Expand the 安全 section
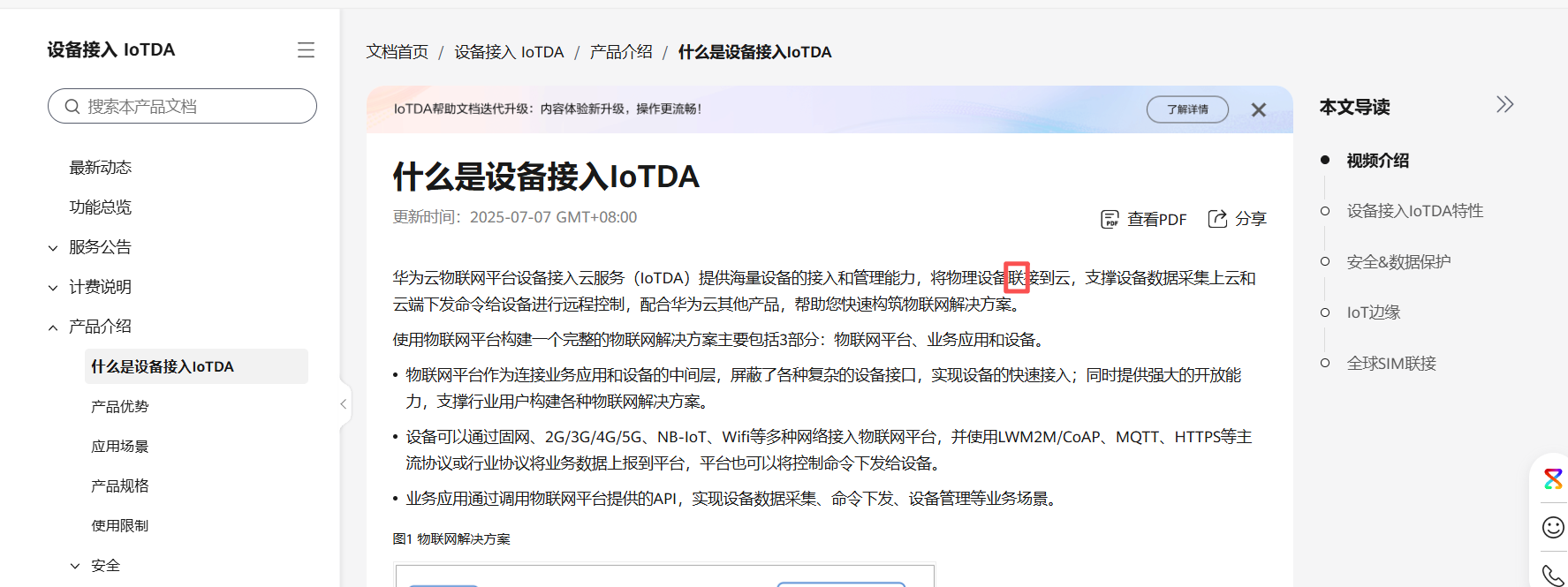The image size is (1568, 587). tap(75, 566)
